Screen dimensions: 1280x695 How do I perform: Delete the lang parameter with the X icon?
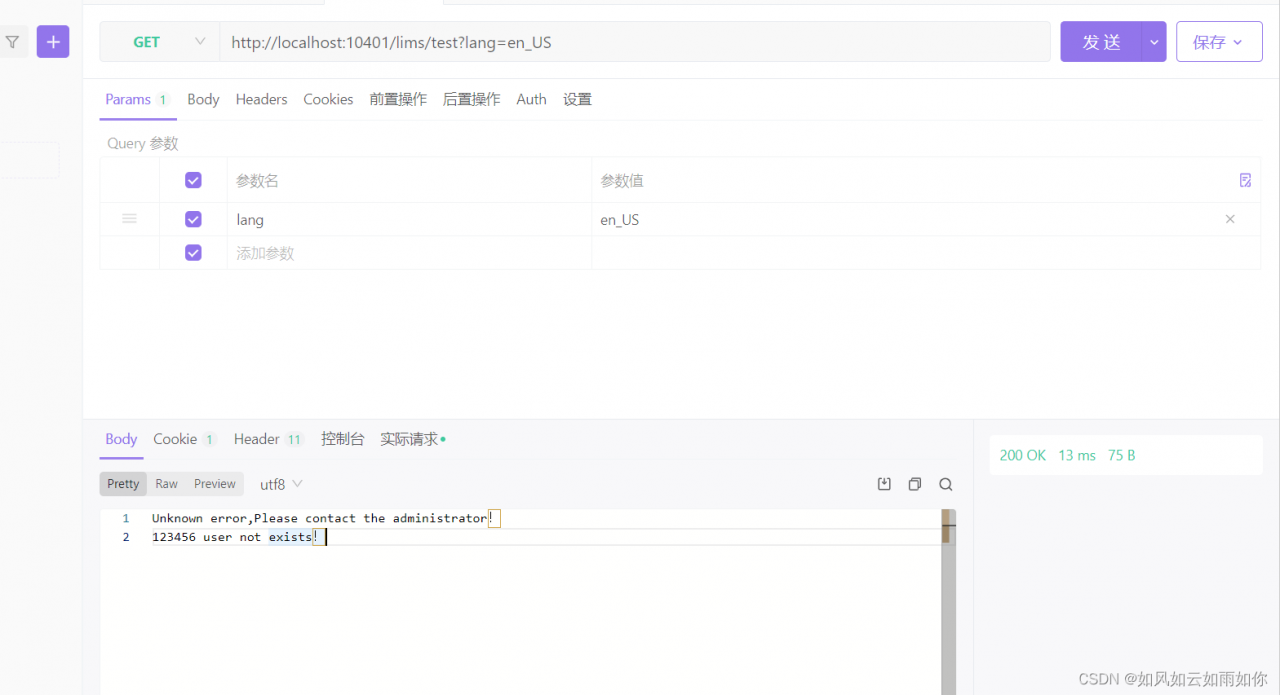[1230, 219]
